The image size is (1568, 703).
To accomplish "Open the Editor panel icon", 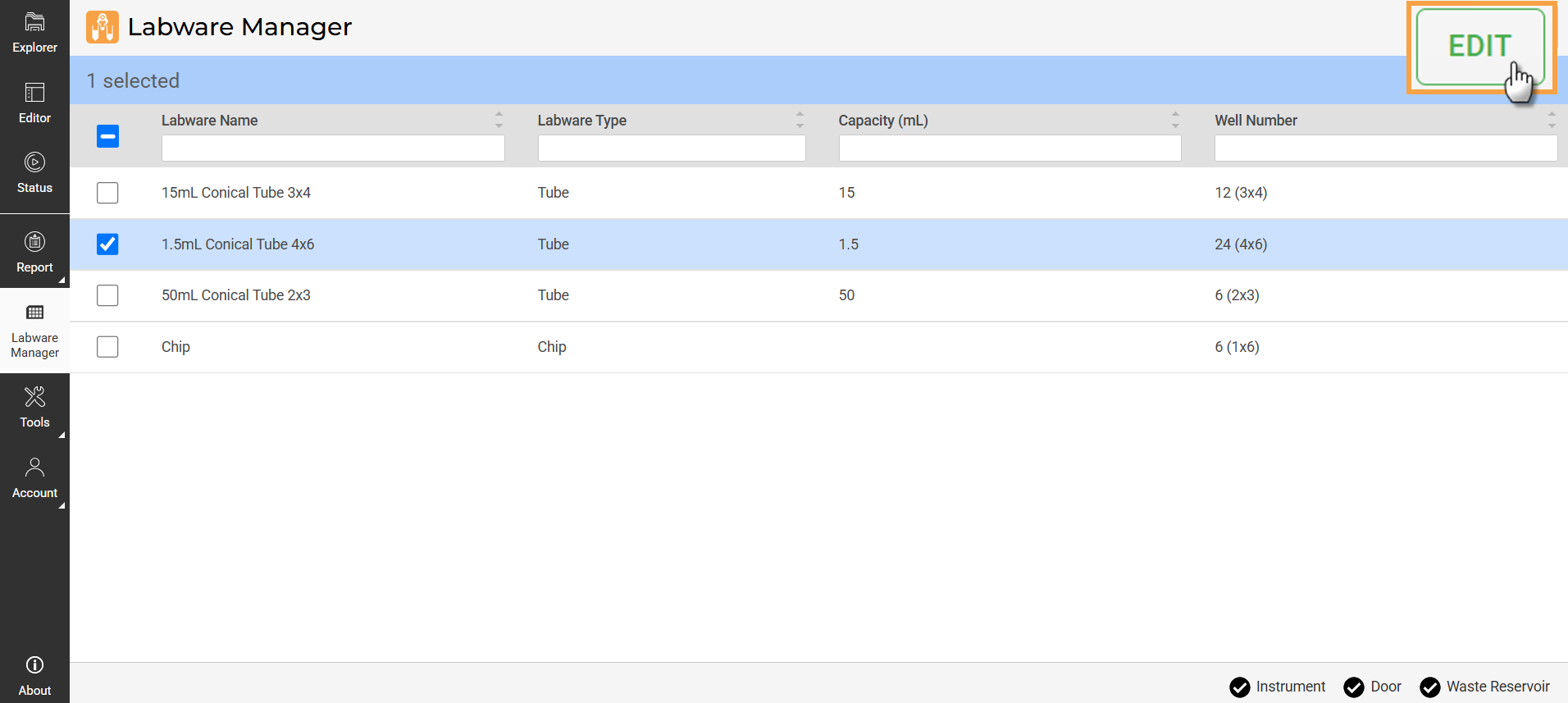I will (x=34, y=93).
